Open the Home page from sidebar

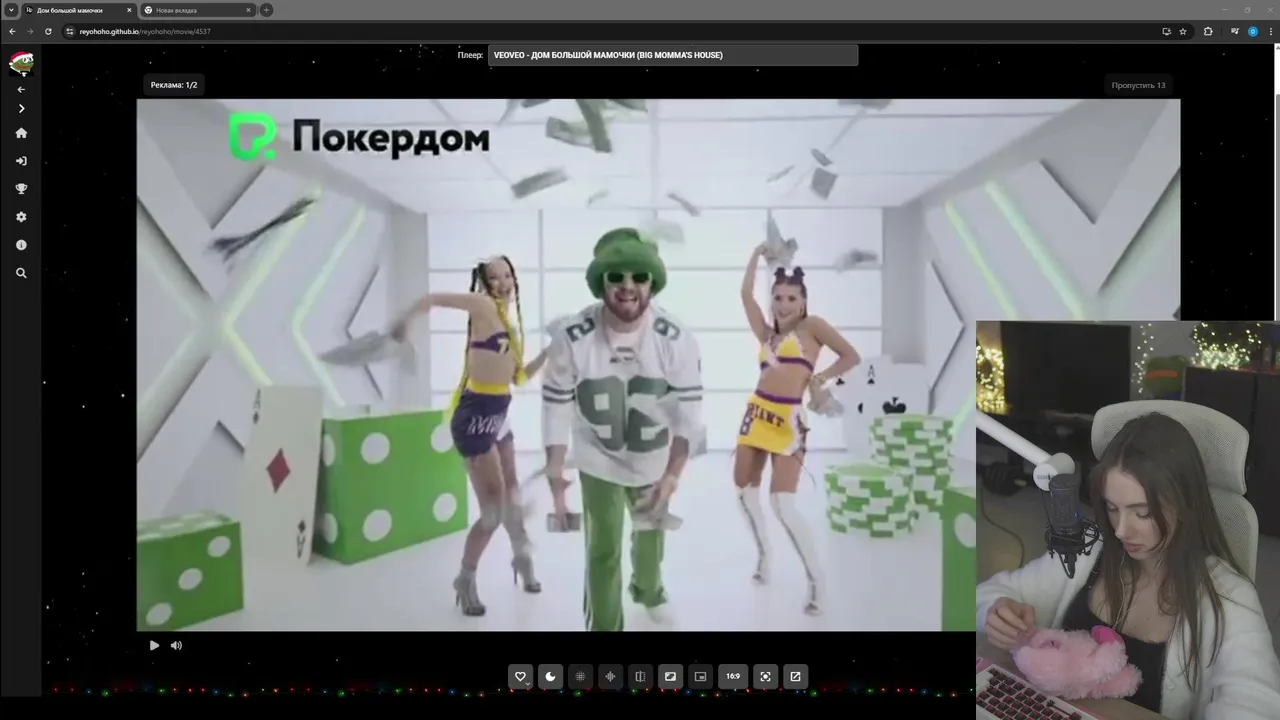pos(21,133)
